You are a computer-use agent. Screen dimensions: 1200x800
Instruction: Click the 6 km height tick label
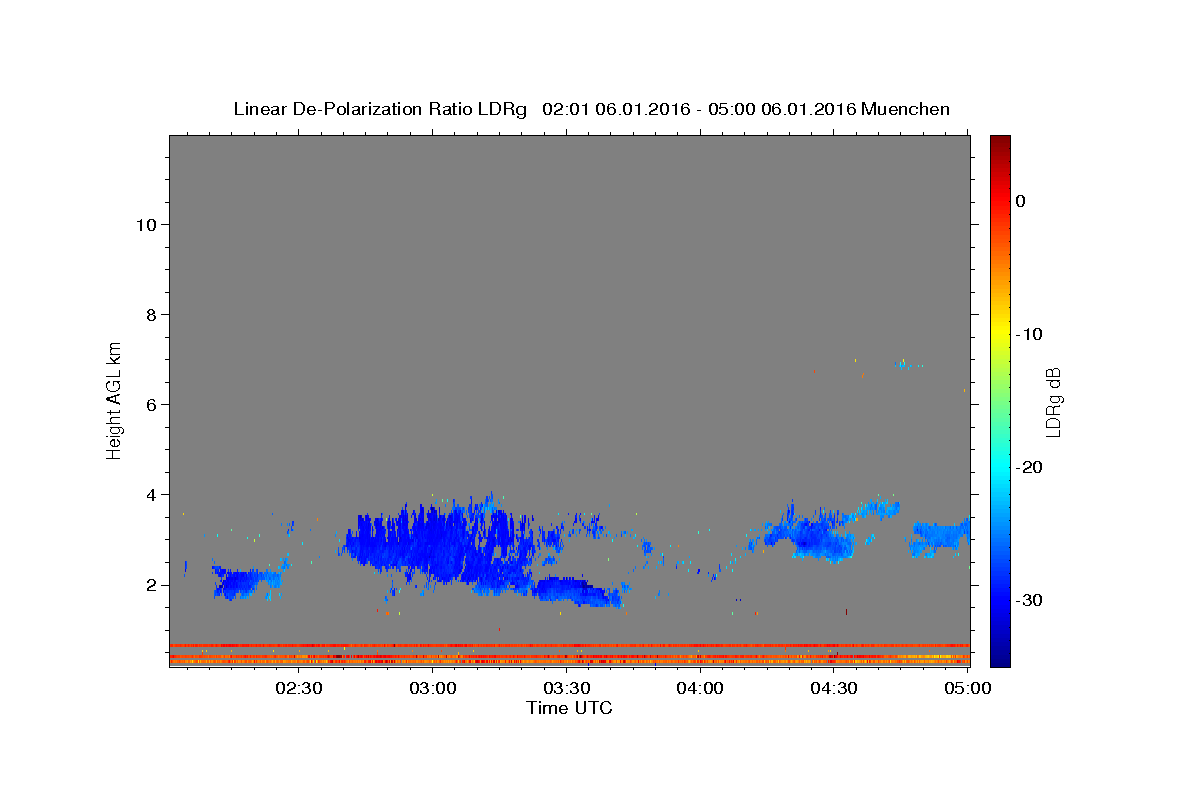150,404
